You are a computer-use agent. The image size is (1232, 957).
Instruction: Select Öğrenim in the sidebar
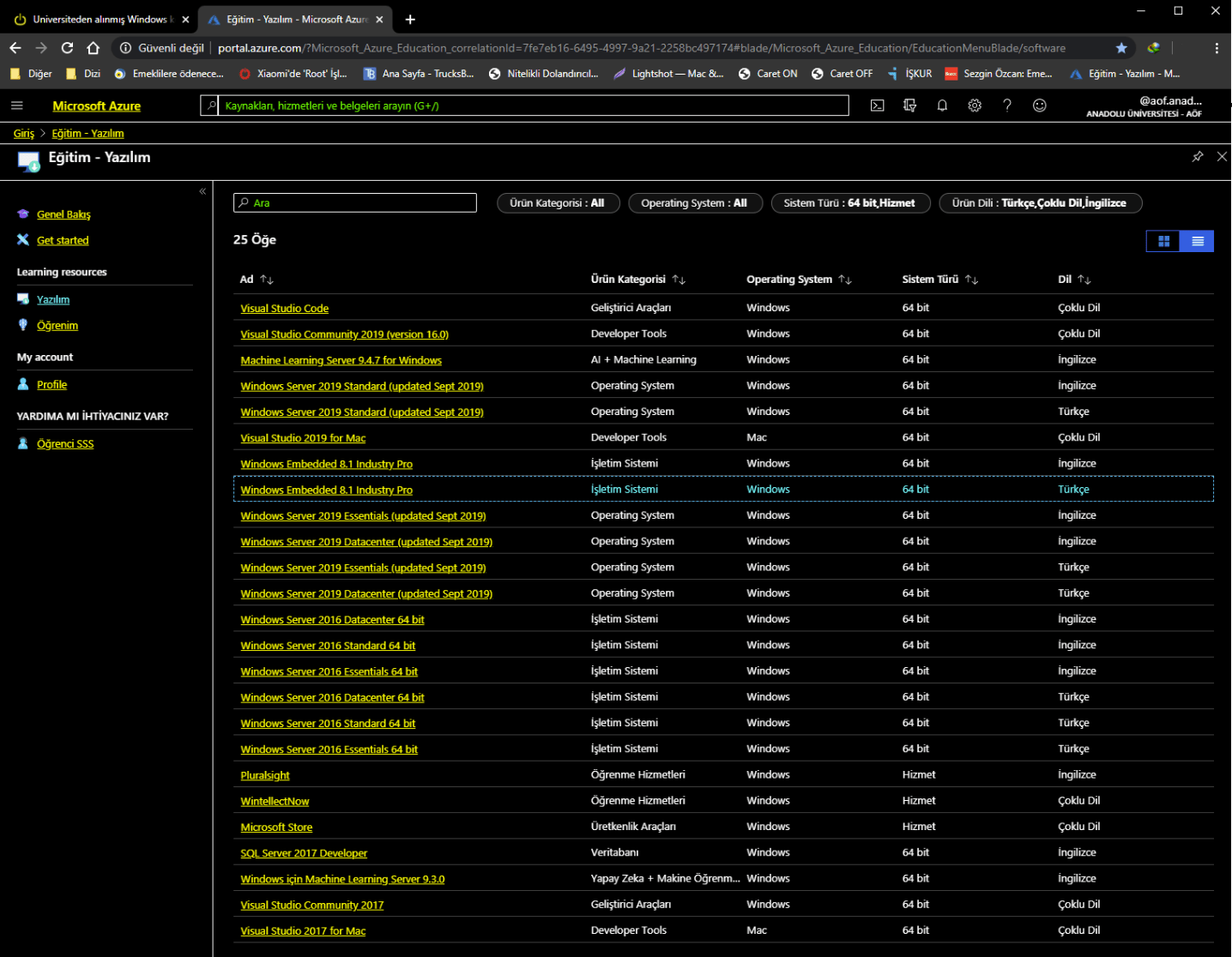coord(57,326)
